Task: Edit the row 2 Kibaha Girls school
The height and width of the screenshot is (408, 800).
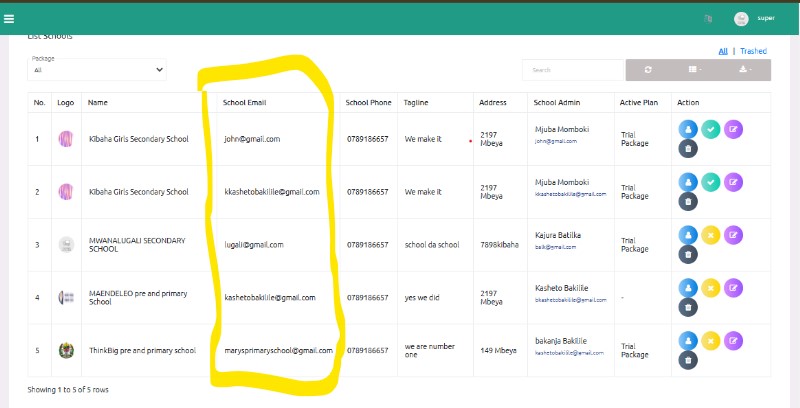Action: [734, 181]
